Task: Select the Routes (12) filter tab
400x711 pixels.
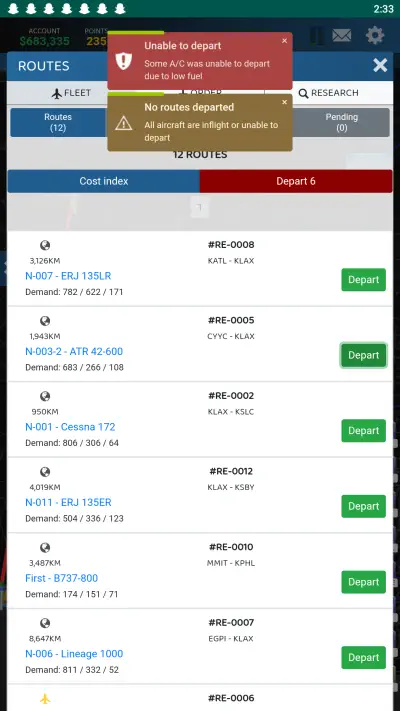Action: click(58, 122)
